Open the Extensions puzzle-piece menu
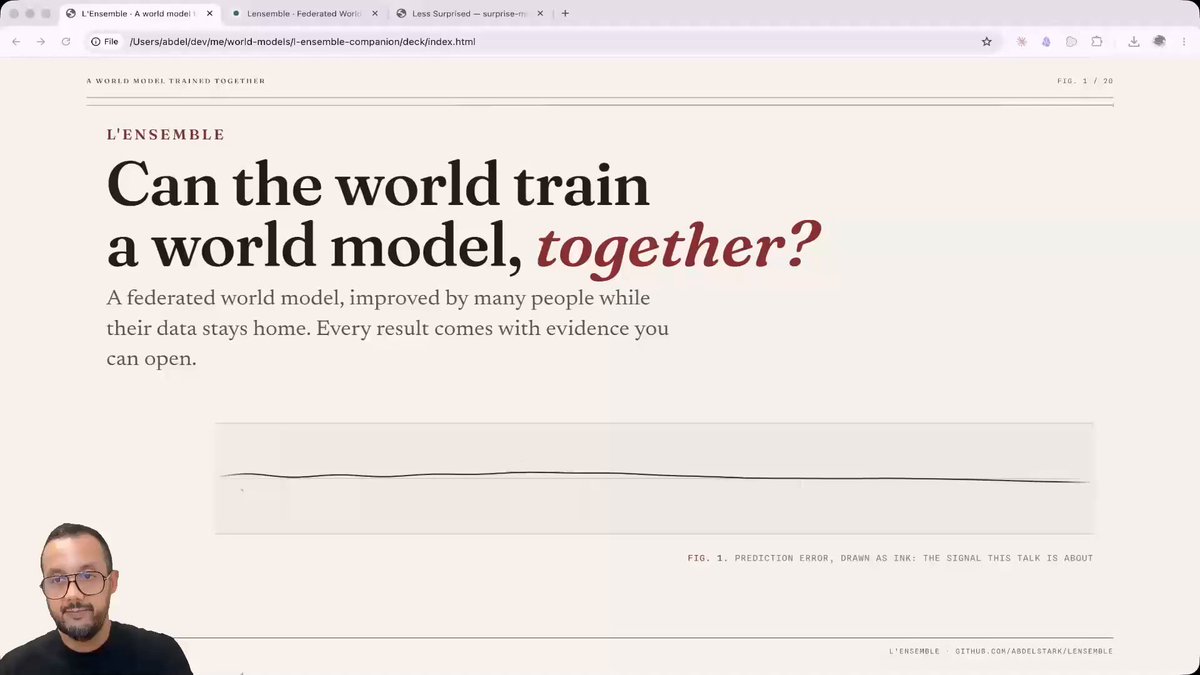 [x=1097, y=42]
